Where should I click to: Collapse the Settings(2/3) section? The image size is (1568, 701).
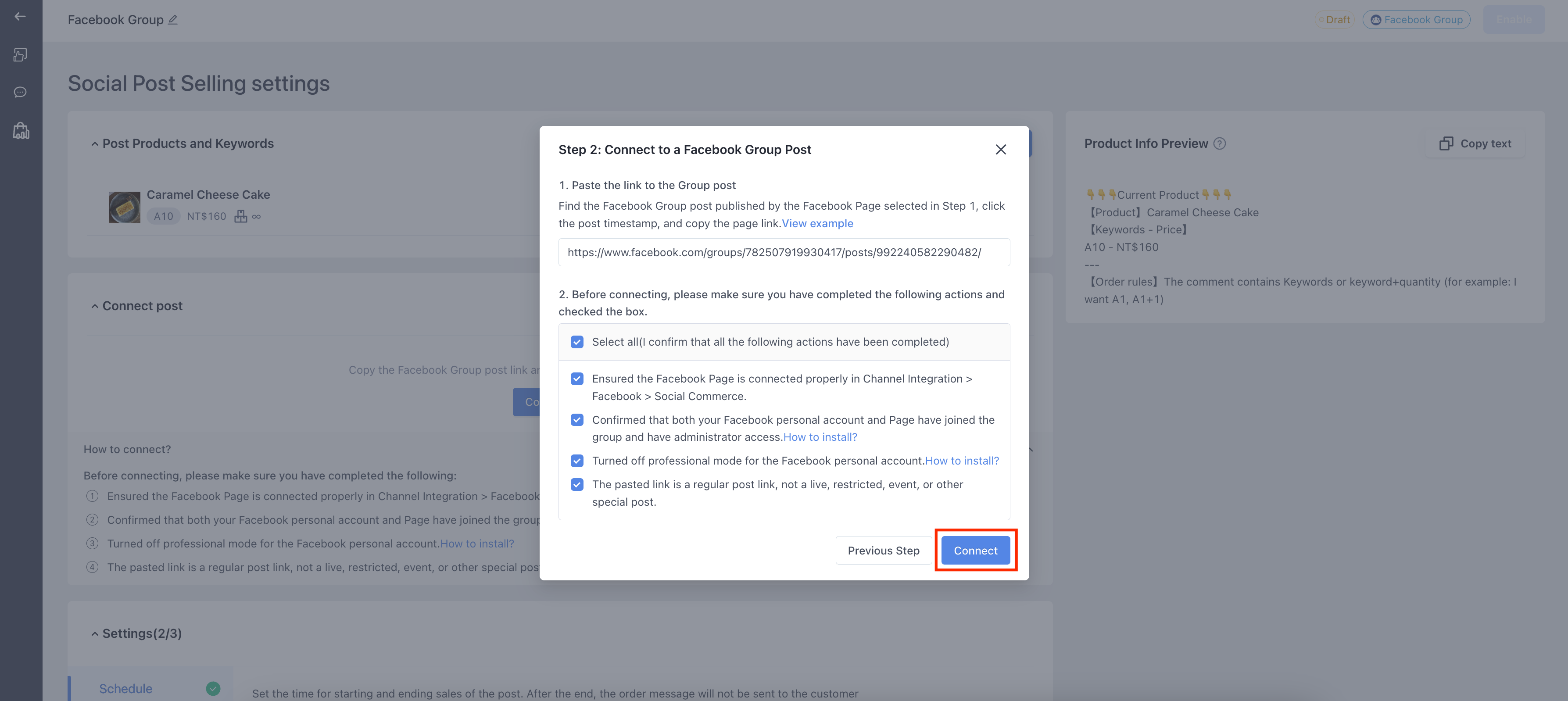pyautogui.click(x=95, y=634)
